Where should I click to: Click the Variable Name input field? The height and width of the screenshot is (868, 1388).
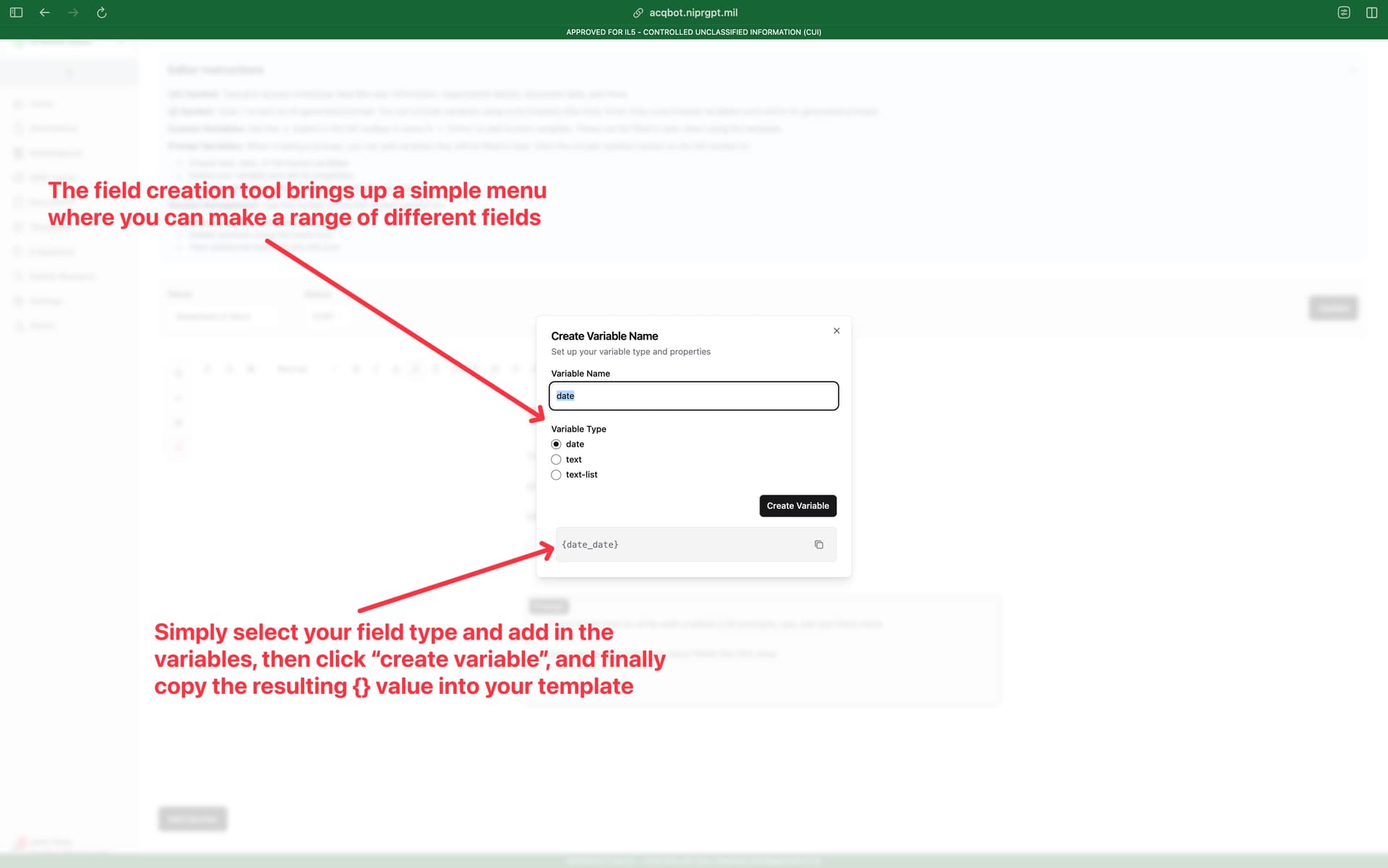click(694, 395)
